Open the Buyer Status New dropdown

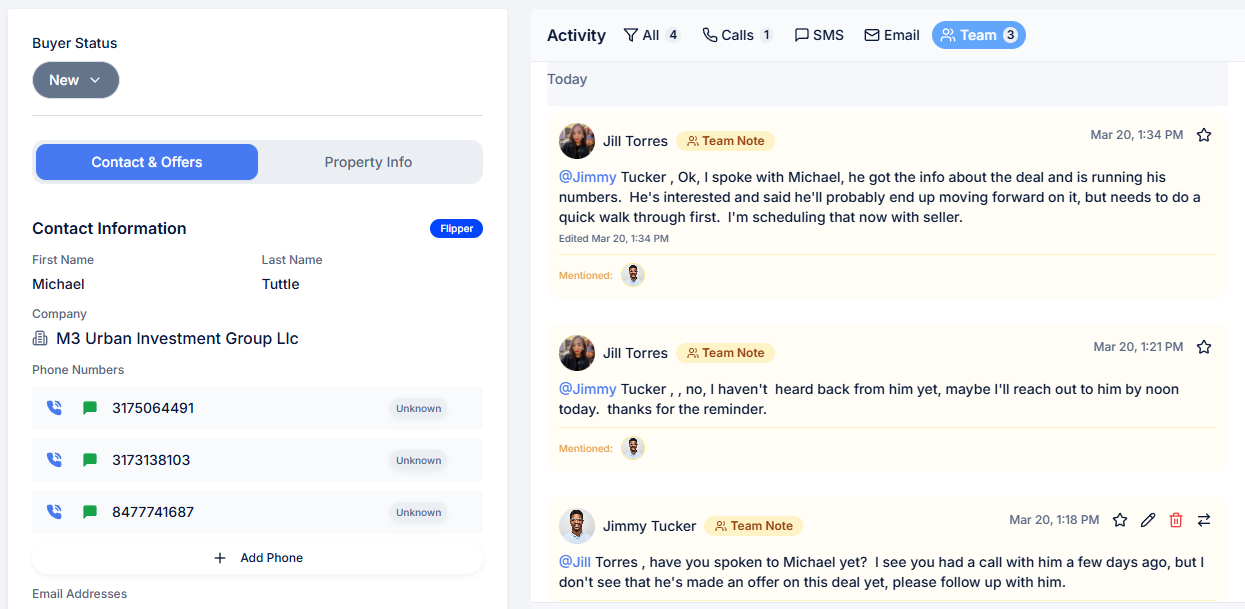pyautogui.click(x=76, y=80)
